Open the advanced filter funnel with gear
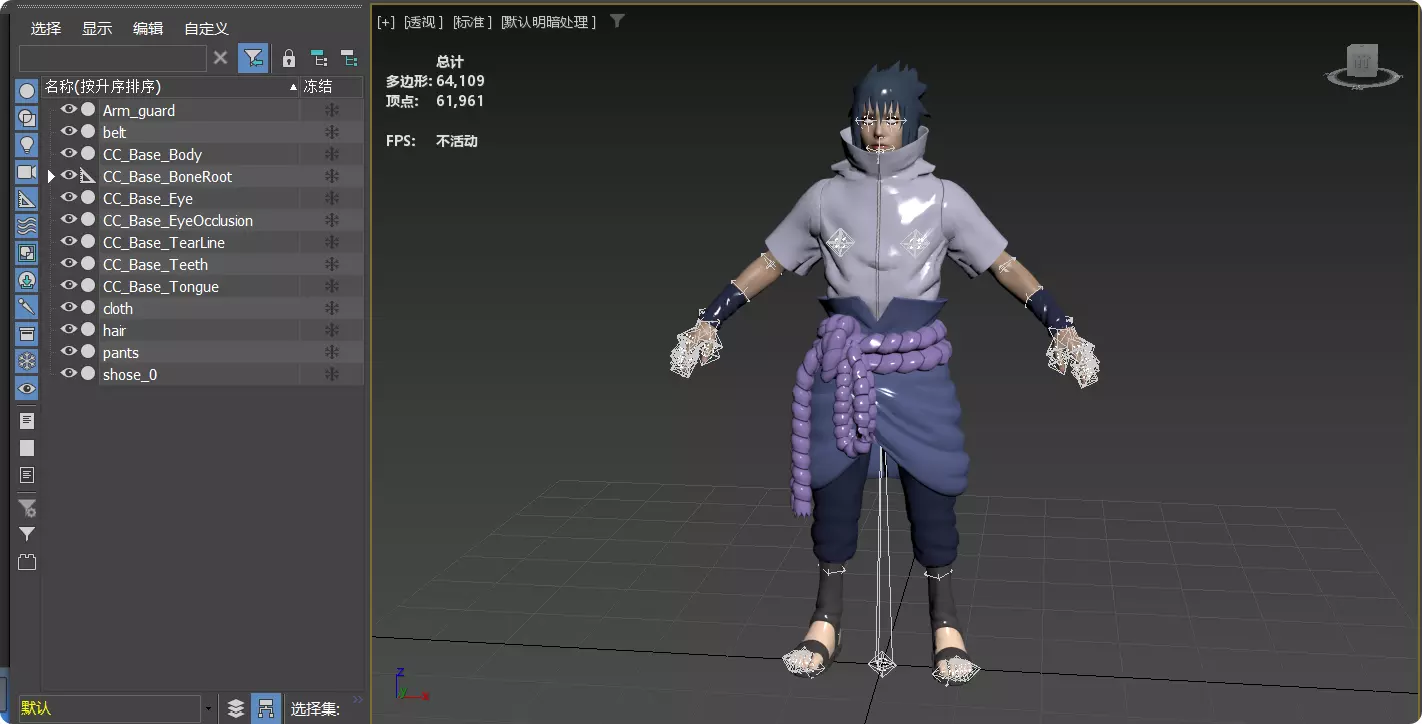This screenshot has width=1422, height=724. tap(27, 508)
